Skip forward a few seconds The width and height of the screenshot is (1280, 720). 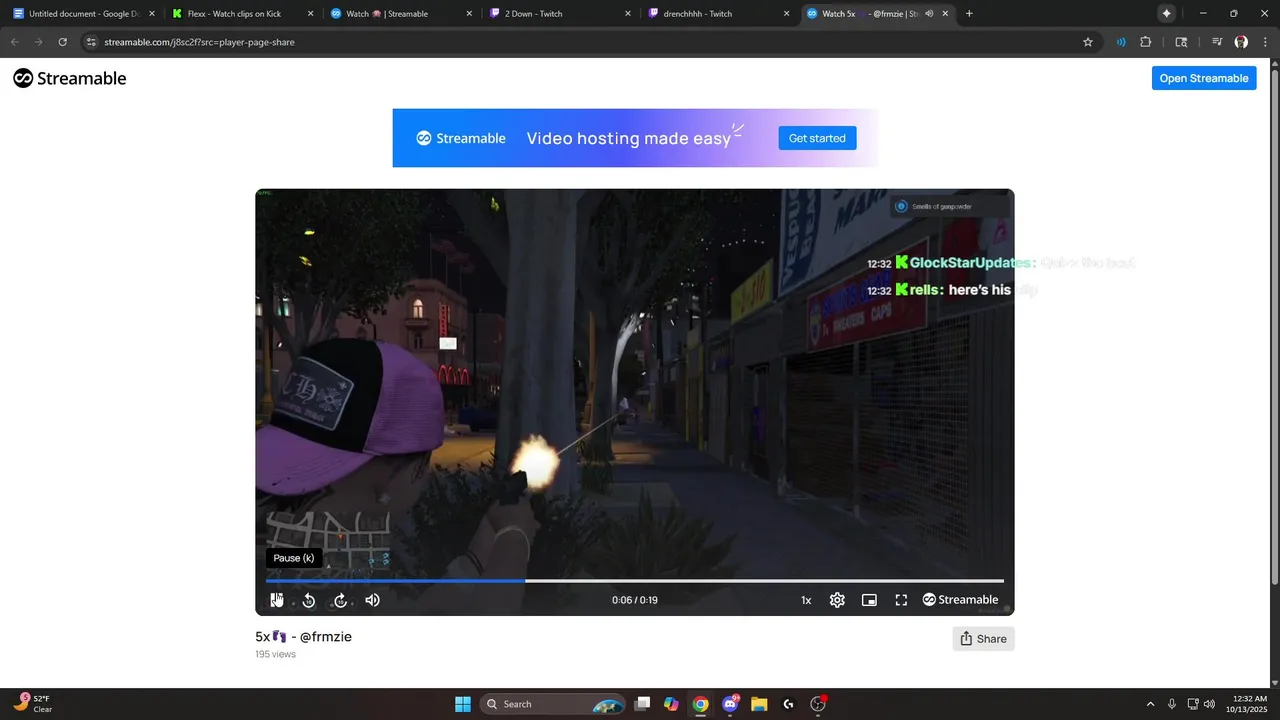[x=340, y=600]
